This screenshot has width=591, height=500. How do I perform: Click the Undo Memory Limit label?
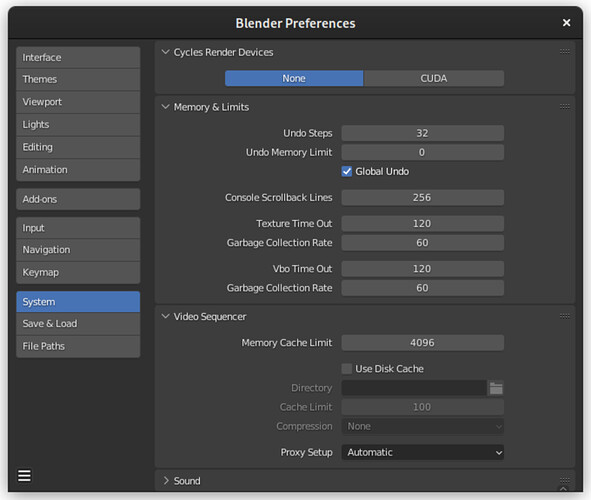click(x=289, y=153)
